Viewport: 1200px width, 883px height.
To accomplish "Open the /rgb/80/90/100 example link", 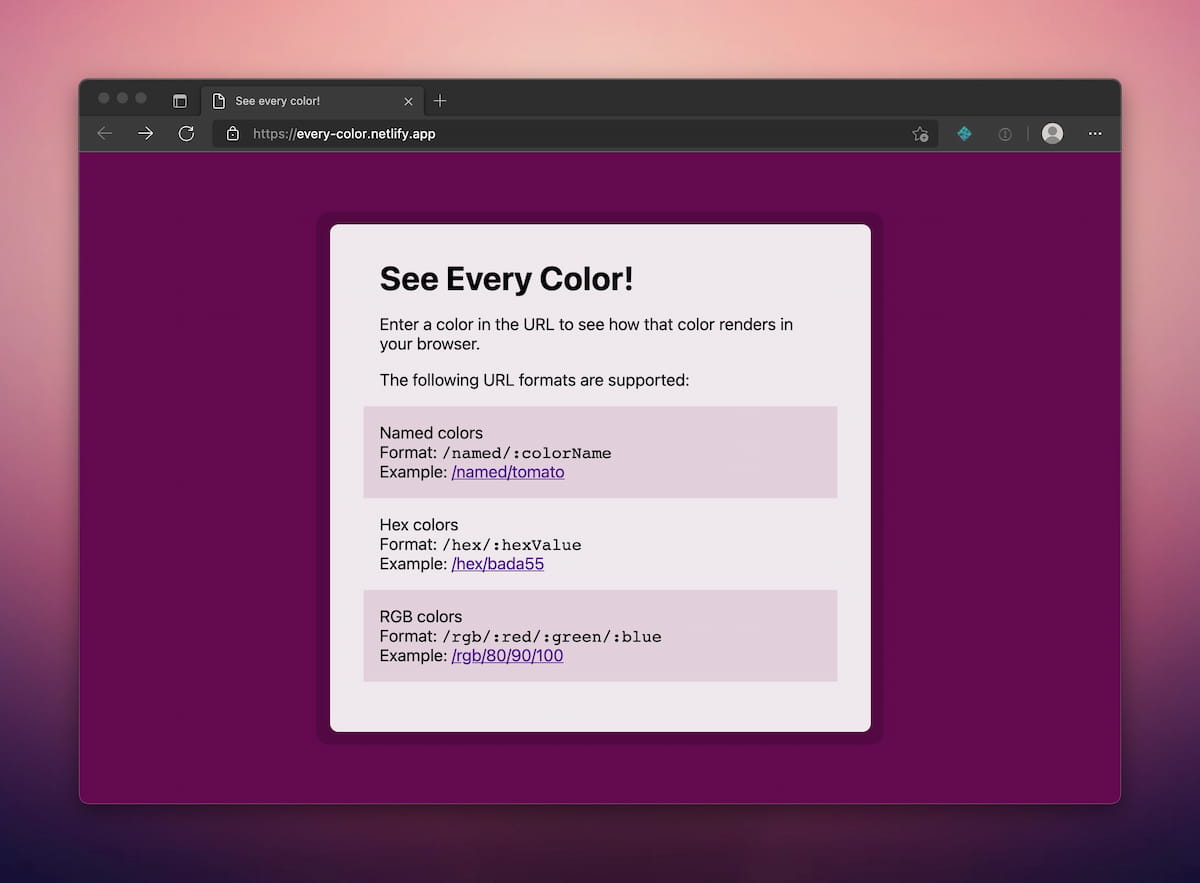I will pyautogui.click(x=507, y=655).
